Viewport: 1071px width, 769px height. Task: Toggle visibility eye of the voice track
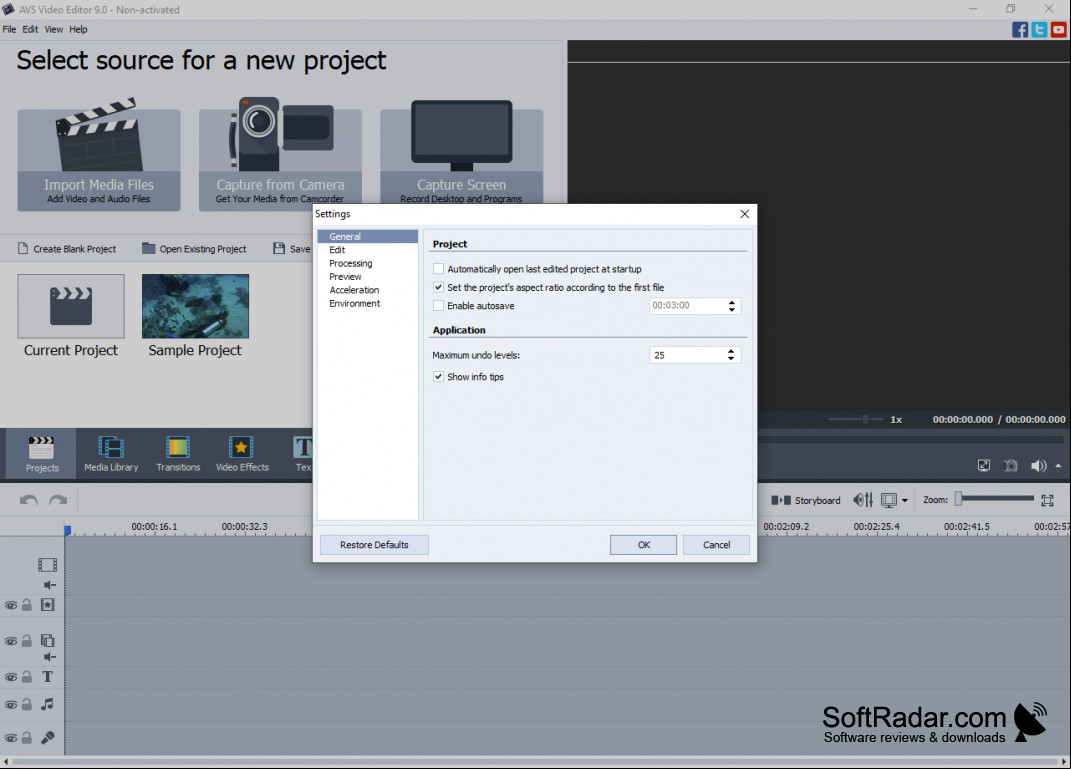click(x=11, y=738)
